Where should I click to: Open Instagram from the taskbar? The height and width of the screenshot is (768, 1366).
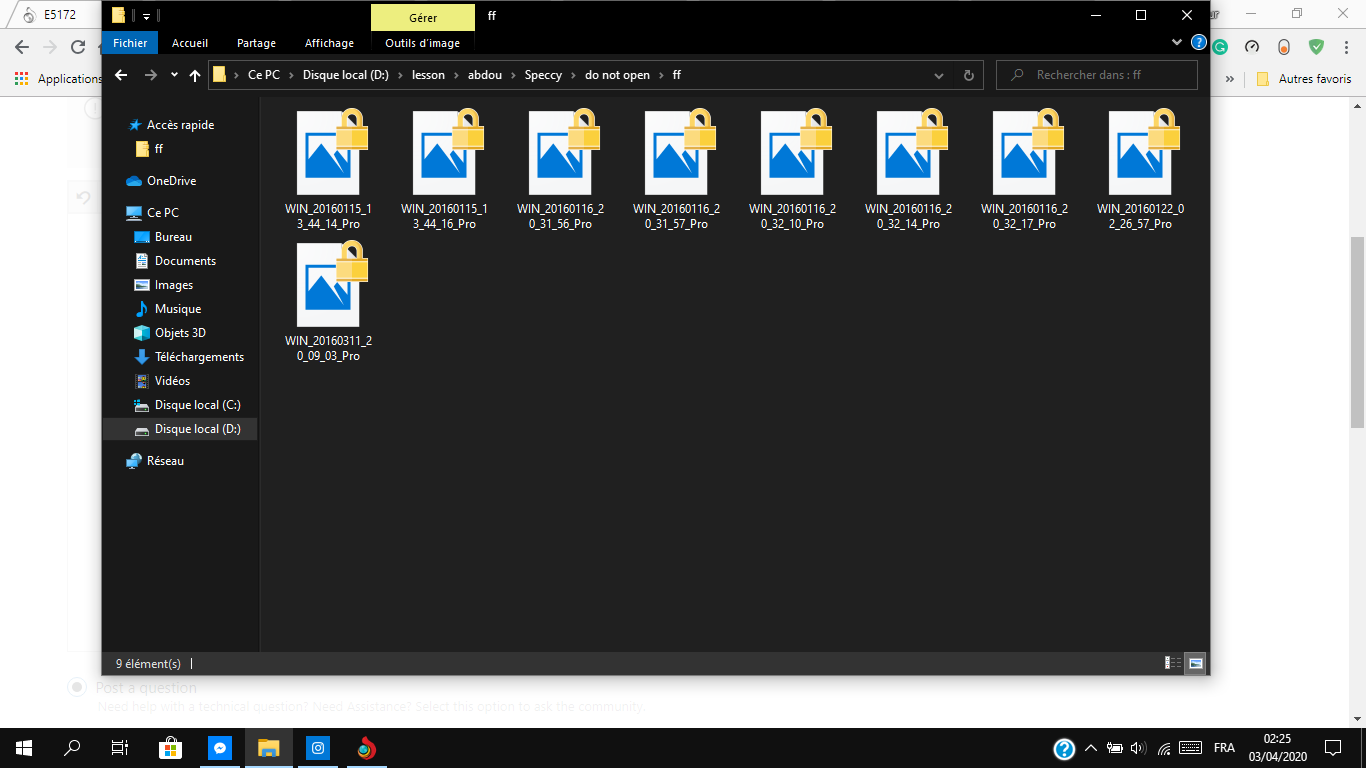tap(318, 748)
